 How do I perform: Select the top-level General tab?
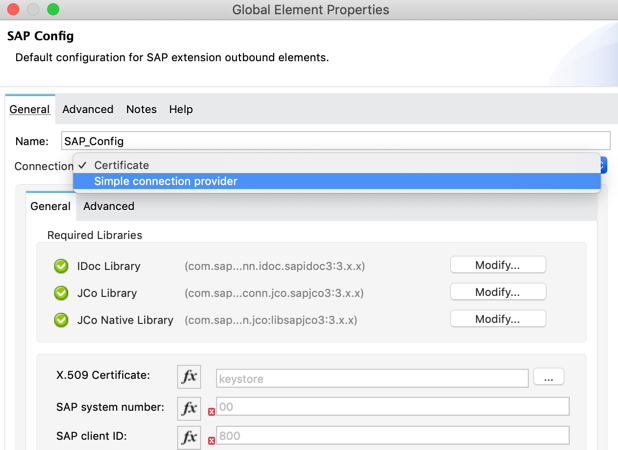pos(30,109)
